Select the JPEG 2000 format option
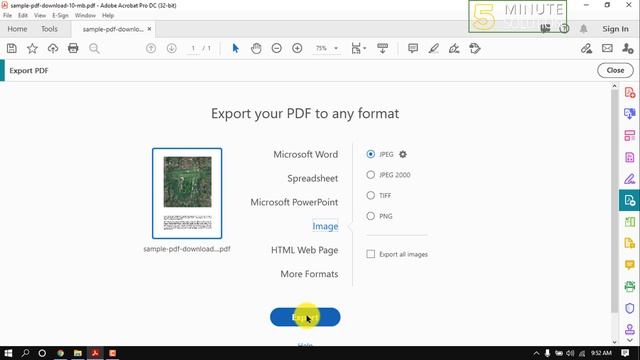 pyautogui.click(x=370, y=175)
